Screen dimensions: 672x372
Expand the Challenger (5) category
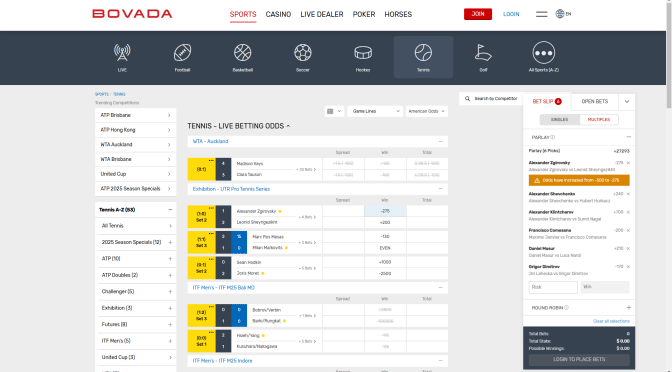pyautogui.click(x=170, y=292)
